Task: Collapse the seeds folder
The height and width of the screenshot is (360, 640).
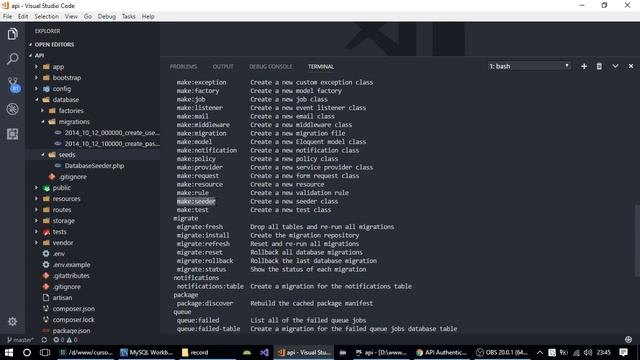Action: click(93, 155)
